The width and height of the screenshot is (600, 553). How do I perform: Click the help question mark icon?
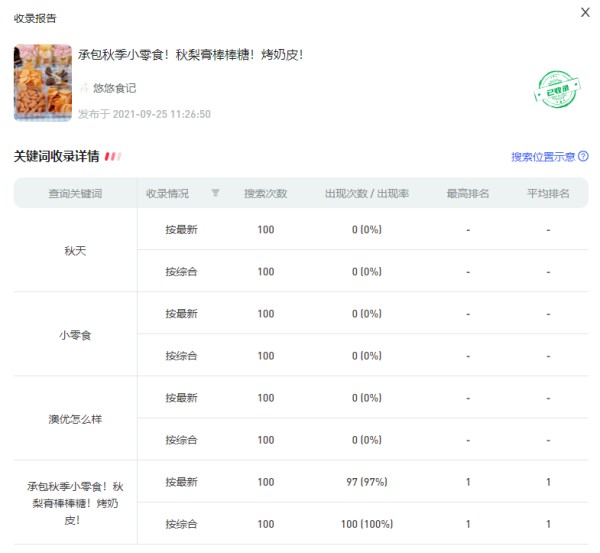coord(583,157)
